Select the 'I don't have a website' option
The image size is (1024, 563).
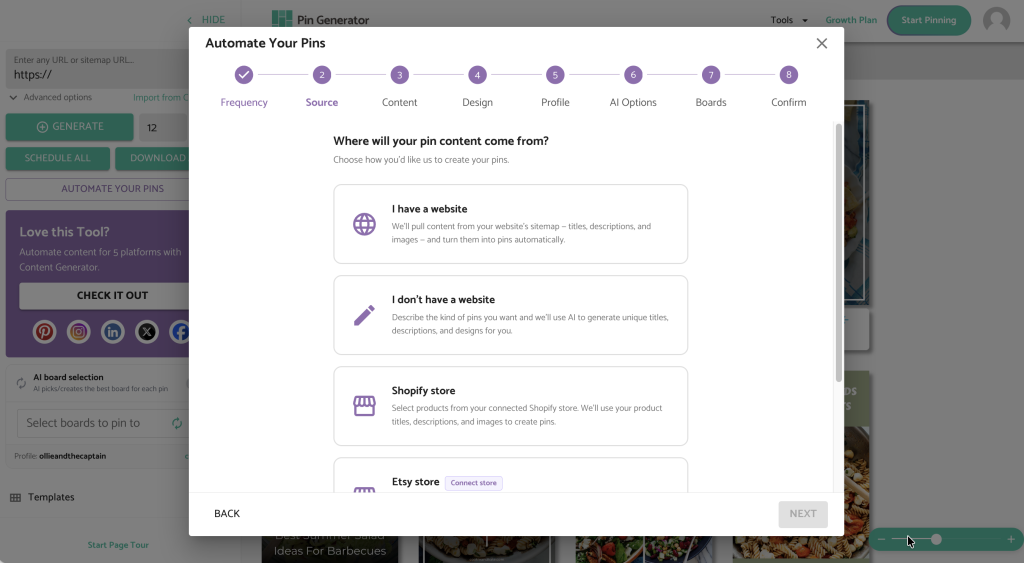(510, 315)
